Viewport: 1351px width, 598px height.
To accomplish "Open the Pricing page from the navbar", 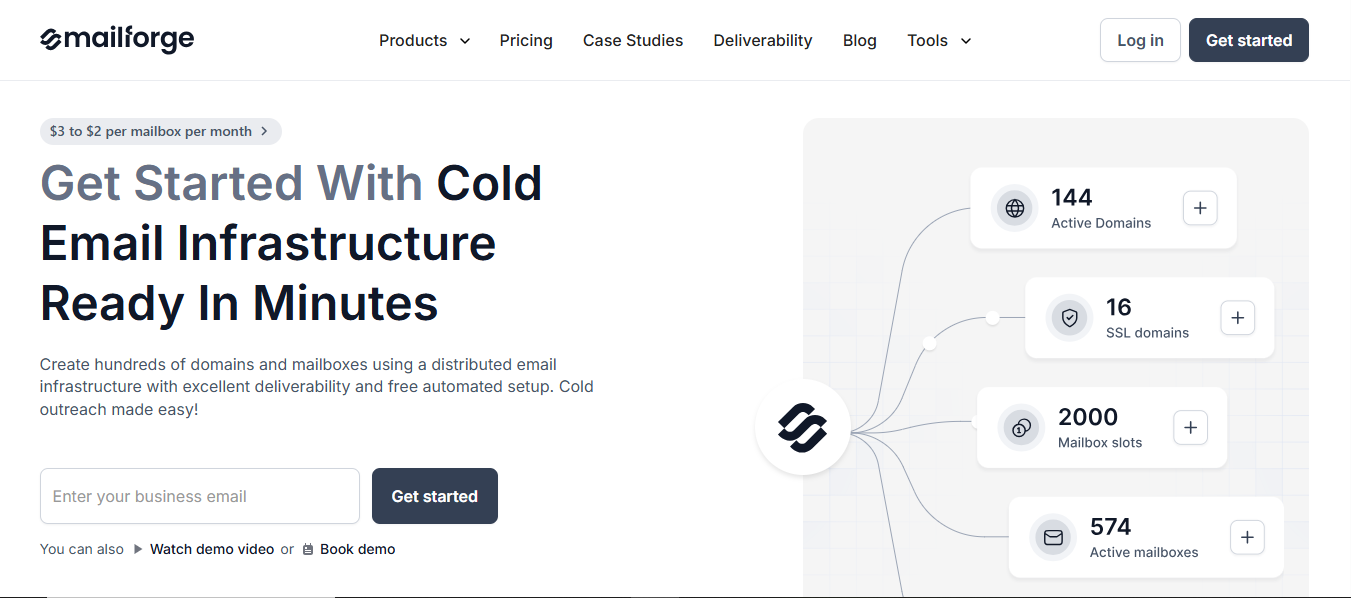I will 526,40.
